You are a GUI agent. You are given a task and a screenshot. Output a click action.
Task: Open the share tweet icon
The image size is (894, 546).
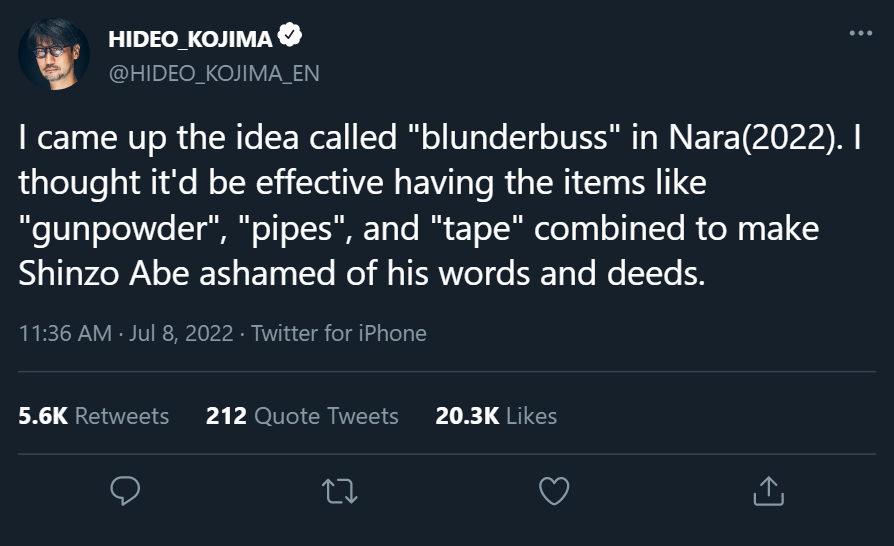tap(769, 491)
